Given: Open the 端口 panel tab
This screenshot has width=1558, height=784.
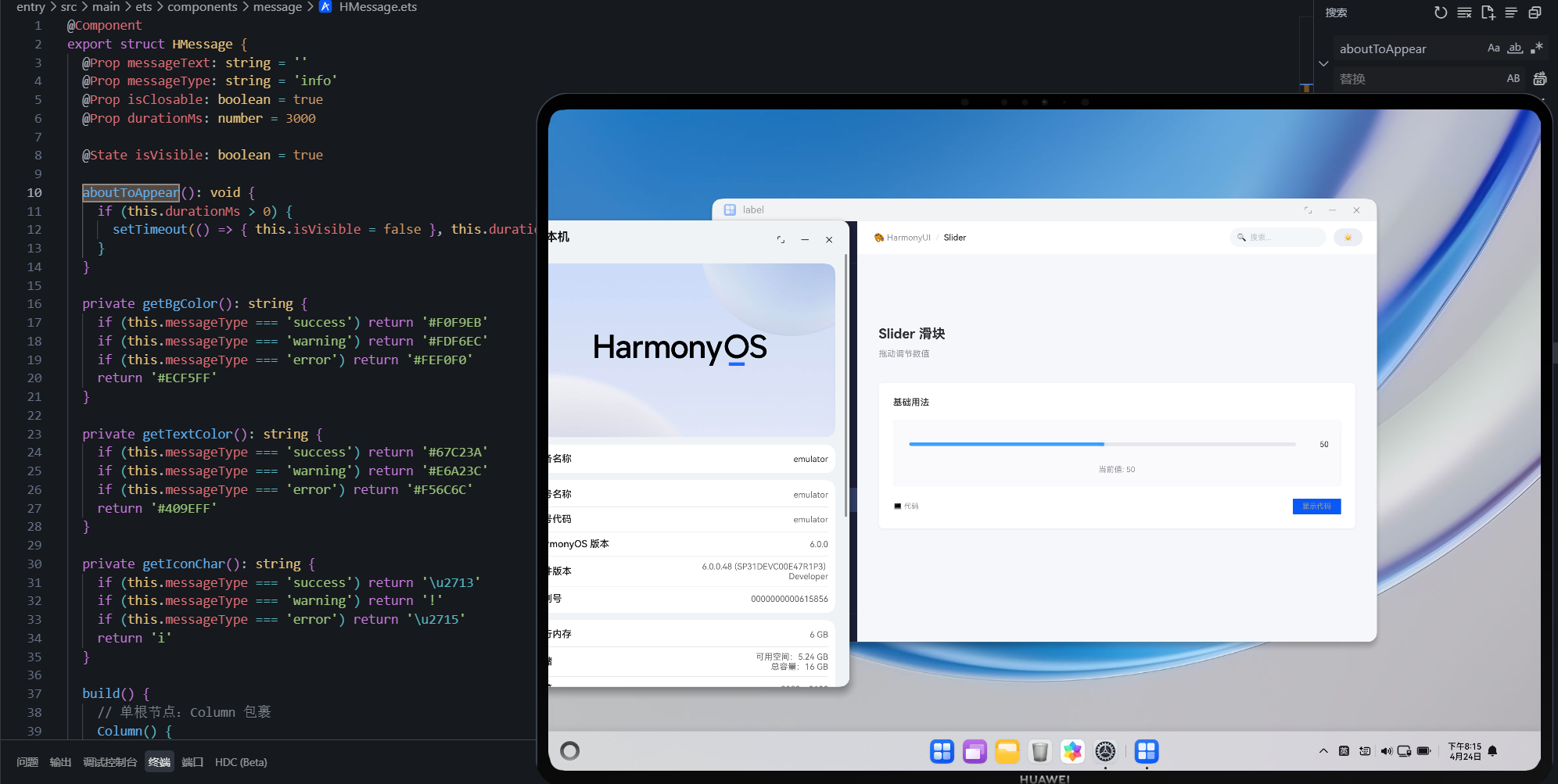Looking at the screenshot, I should [192, 762].
